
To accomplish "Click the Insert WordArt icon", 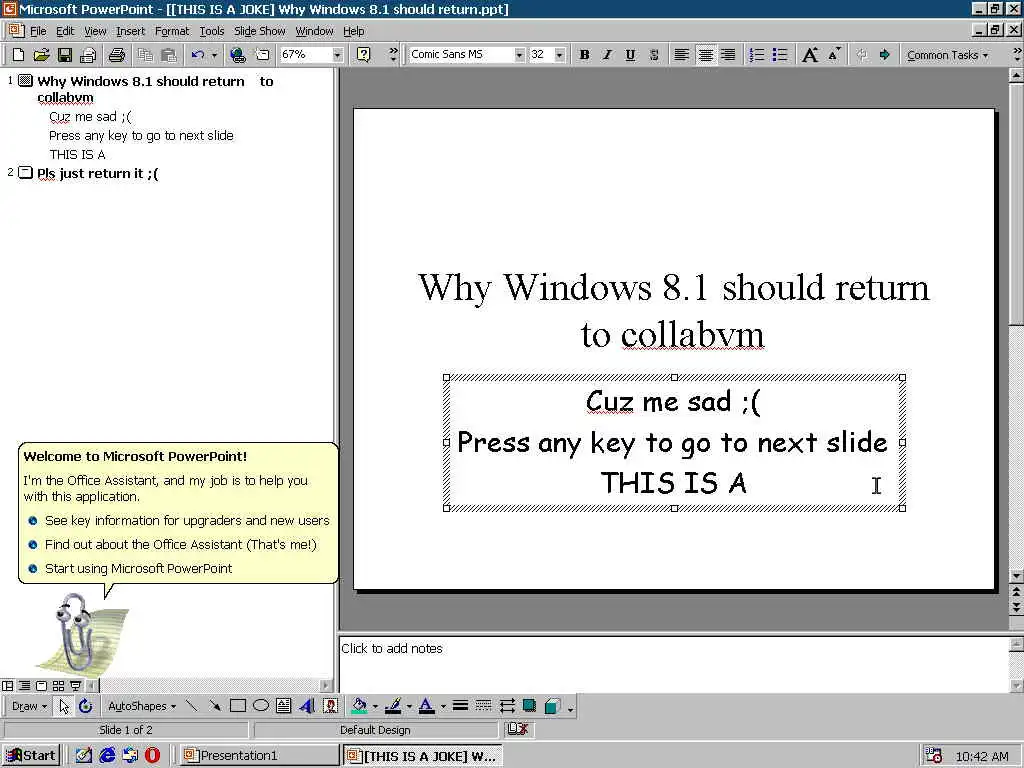I will (x=307, y=706).
